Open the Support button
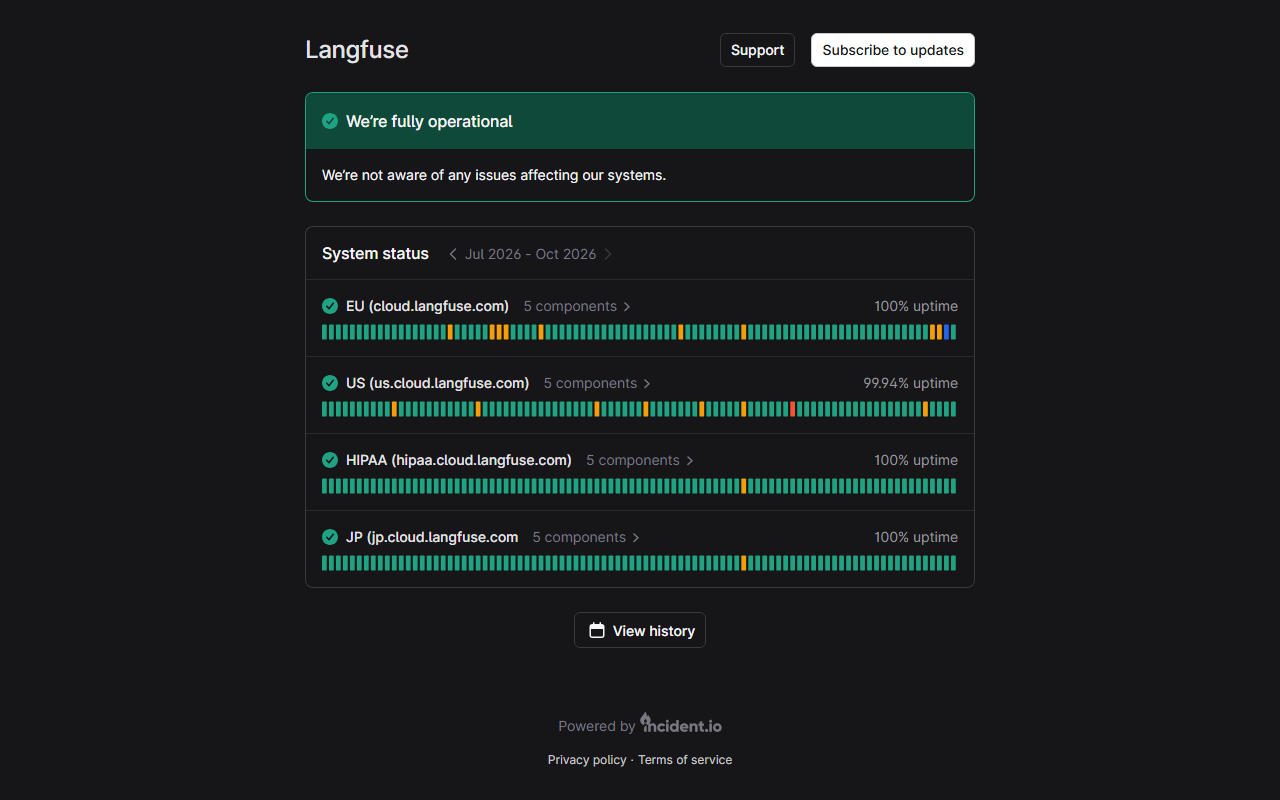 point(757,50)
